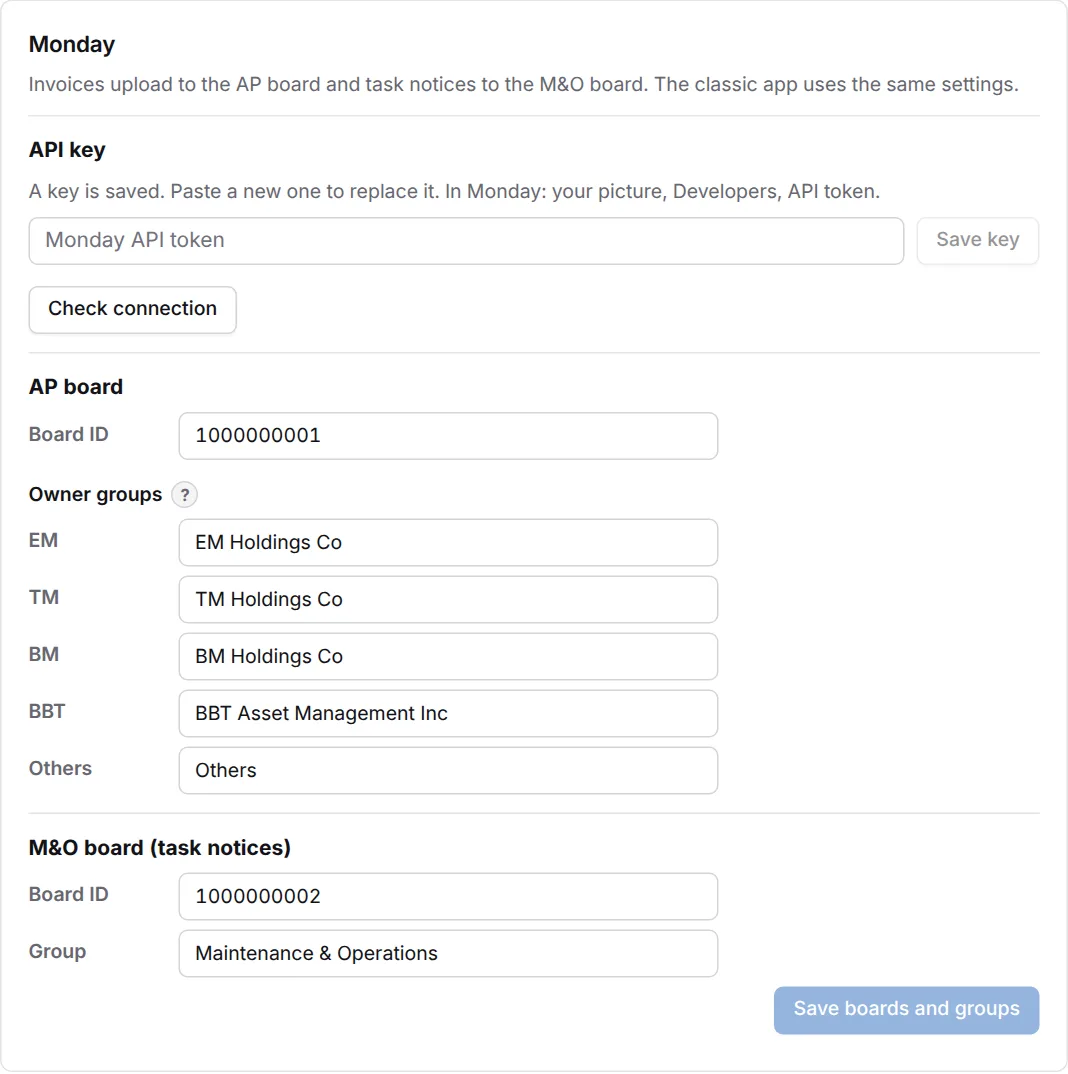Open the Owner groups help icon
The height and width of the screenshot is (1074, 1068).
coord(184,495)
